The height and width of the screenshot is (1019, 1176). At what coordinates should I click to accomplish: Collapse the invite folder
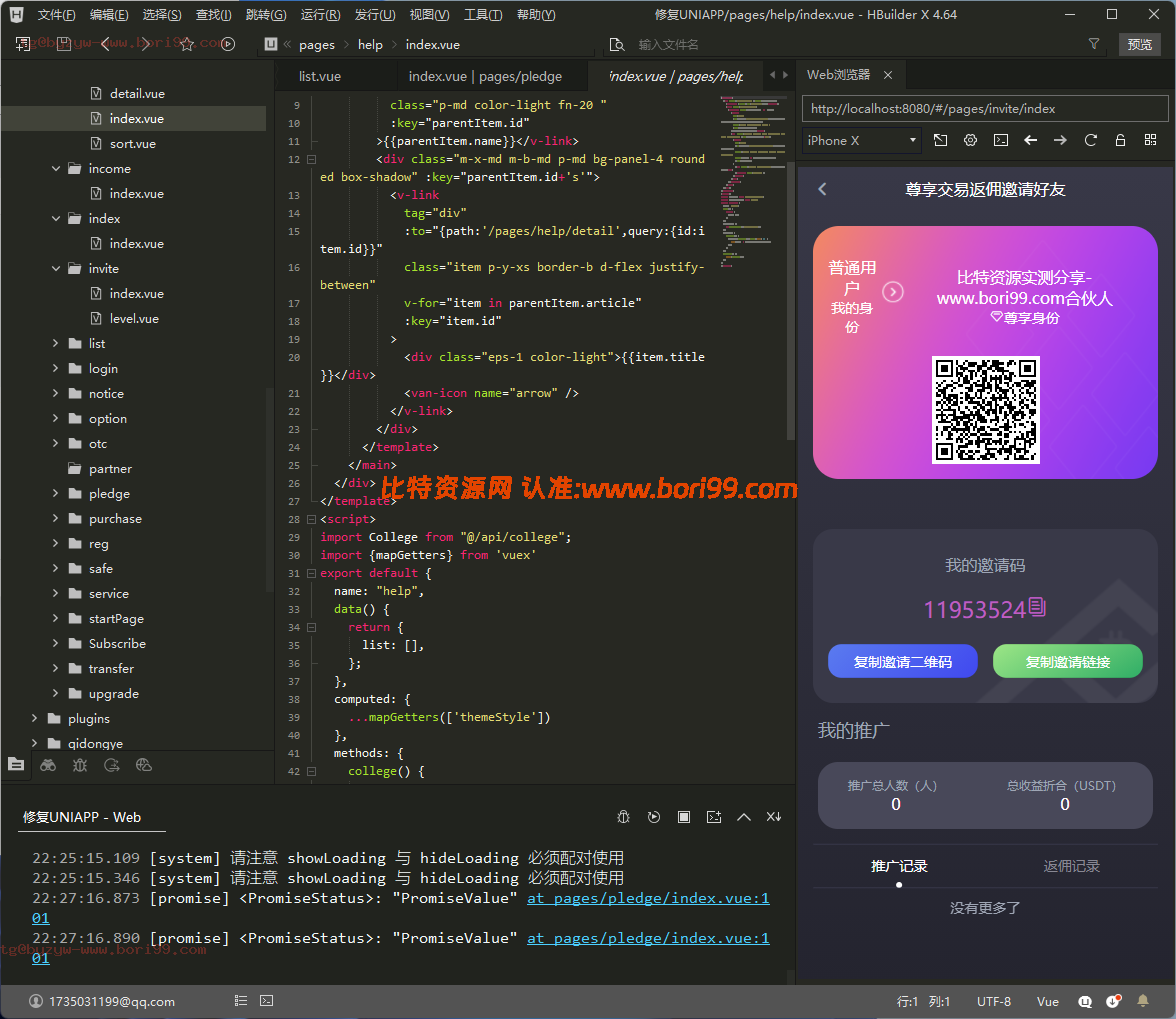pos(56,268)
